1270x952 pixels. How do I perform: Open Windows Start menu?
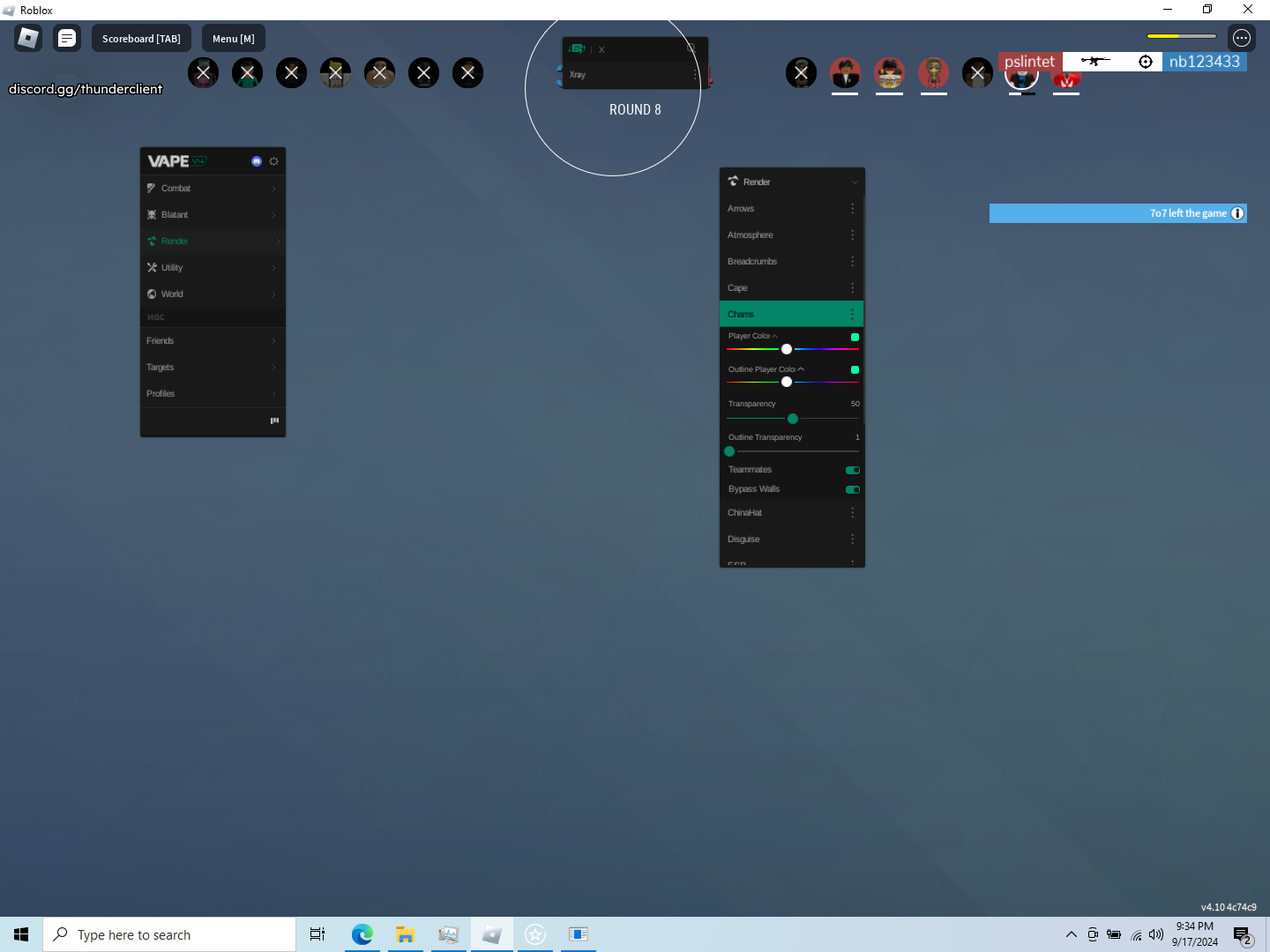tap(21, 934)
